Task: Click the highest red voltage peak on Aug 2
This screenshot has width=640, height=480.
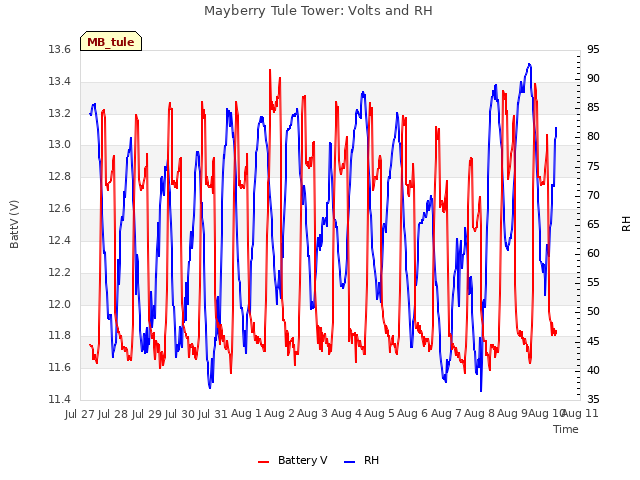Action: pos(270,70)
